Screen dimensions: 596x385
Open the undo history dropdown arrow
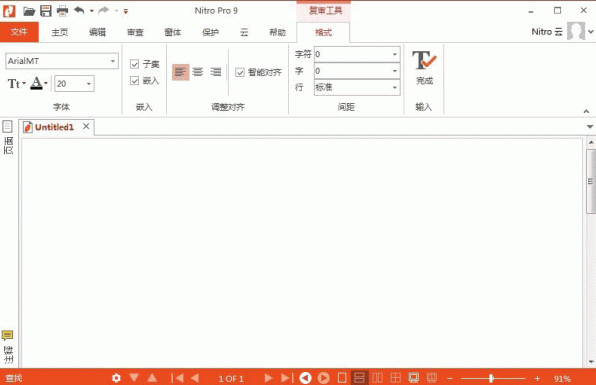coord(92,11)
